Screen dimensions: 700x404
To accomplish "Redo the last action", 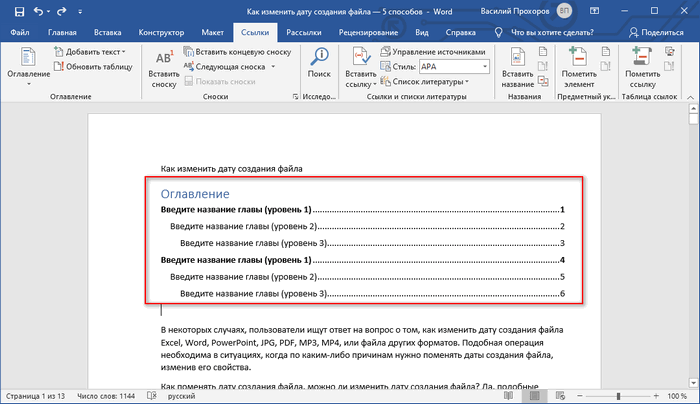I will (62, 12).
